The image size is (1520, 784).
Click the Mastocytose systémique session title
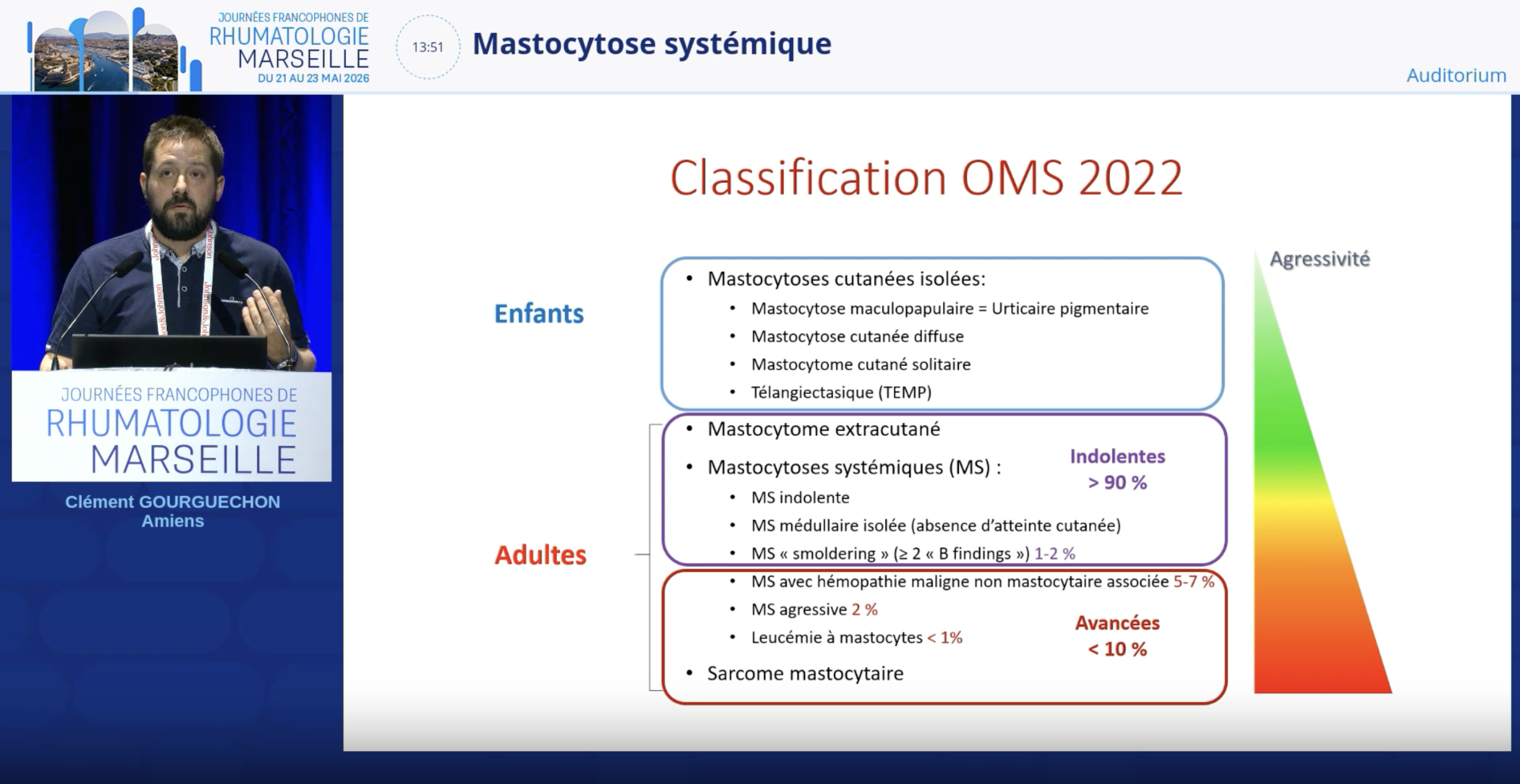[x=652, y=43]
